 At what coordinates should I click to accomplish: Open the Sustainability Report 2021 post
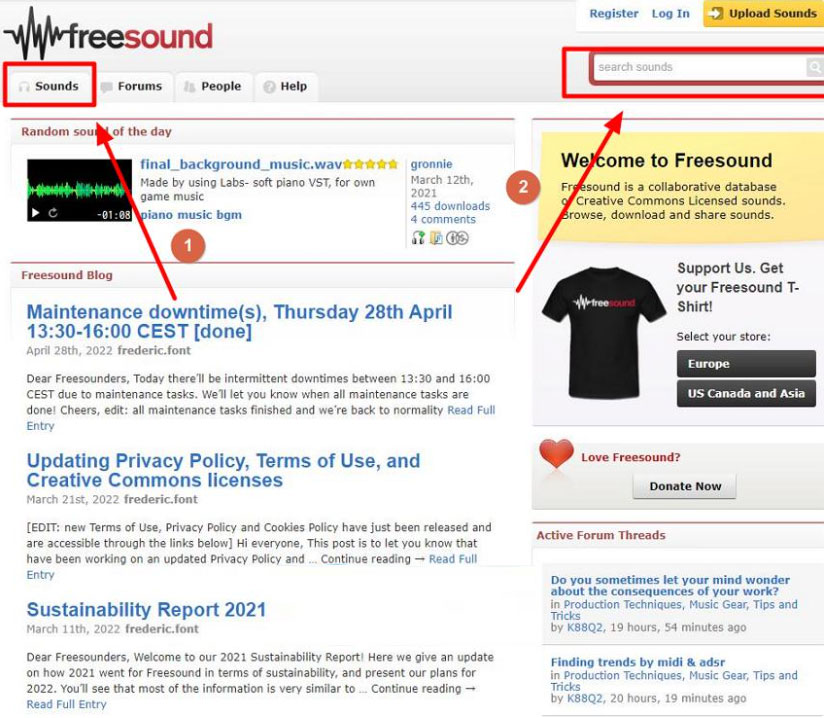tap(146, 609)
